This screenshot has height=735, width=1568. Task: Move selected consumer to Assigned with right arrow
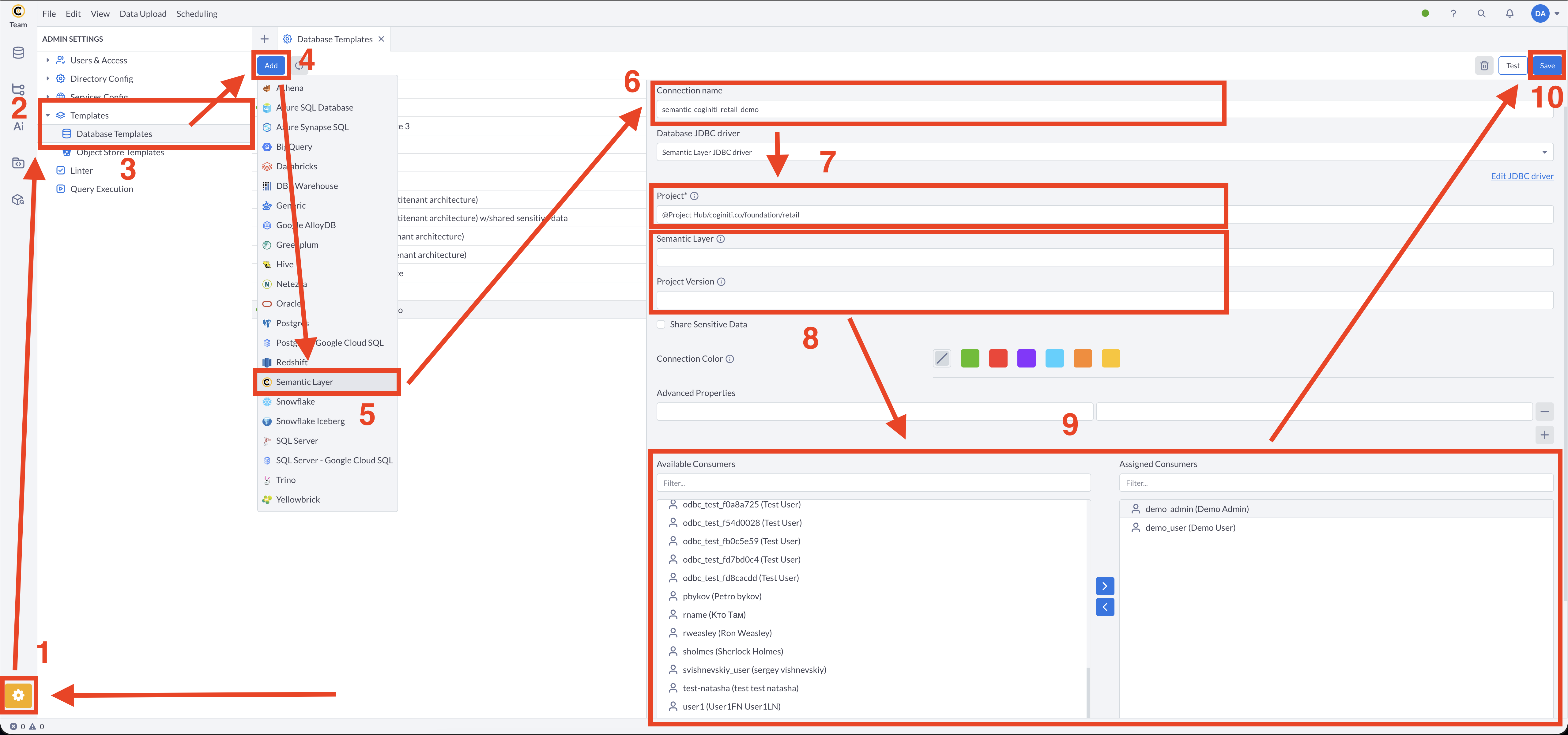(x=1105, y=586)
